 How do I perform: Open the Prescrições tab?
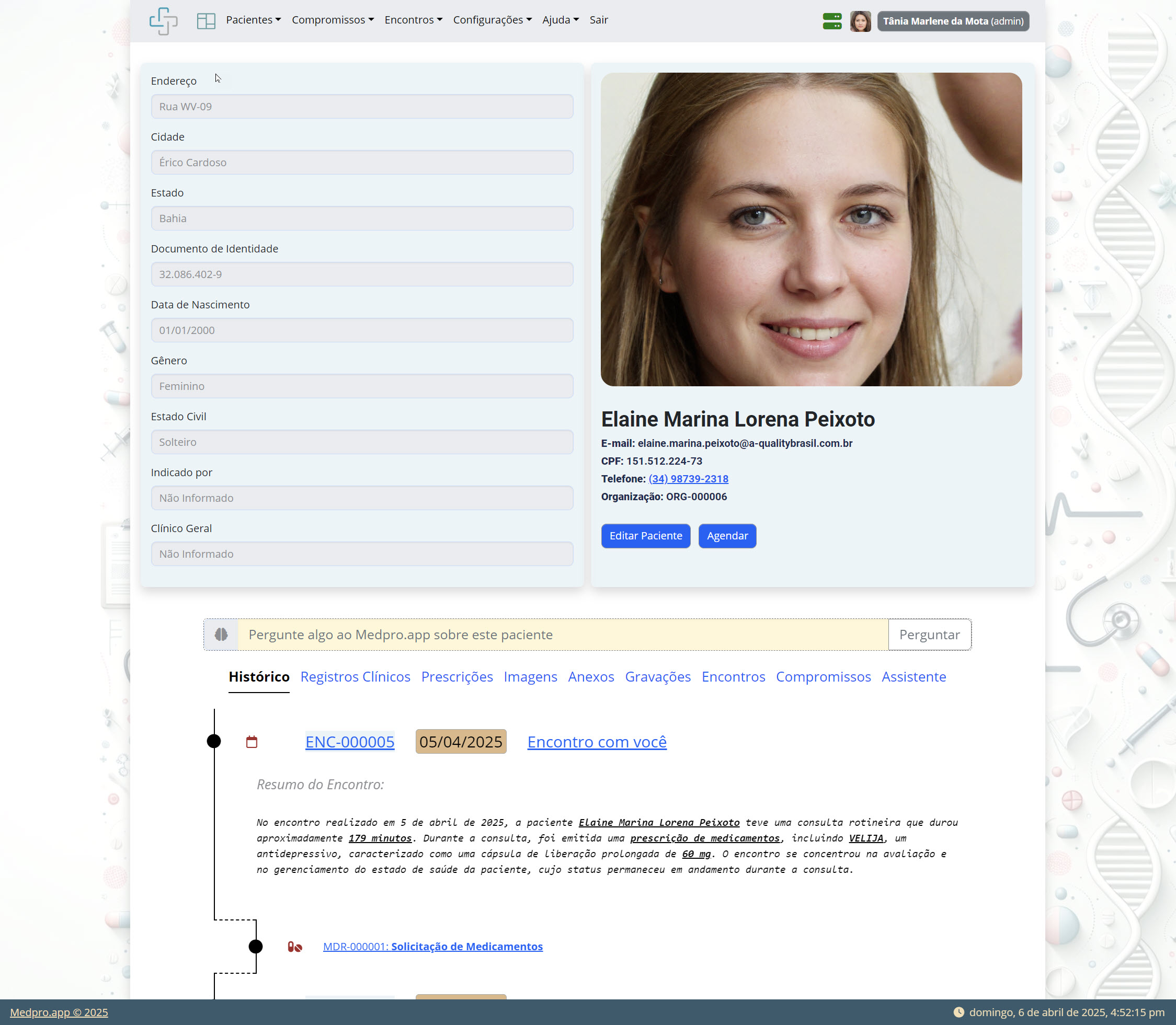coord(456,677)
